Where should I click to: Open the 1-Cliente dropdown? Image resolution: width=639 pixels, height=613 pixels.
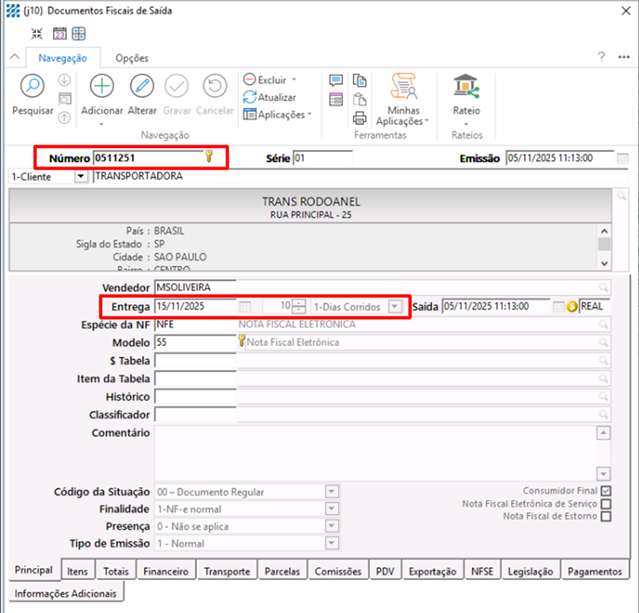(x=81, y=176)
